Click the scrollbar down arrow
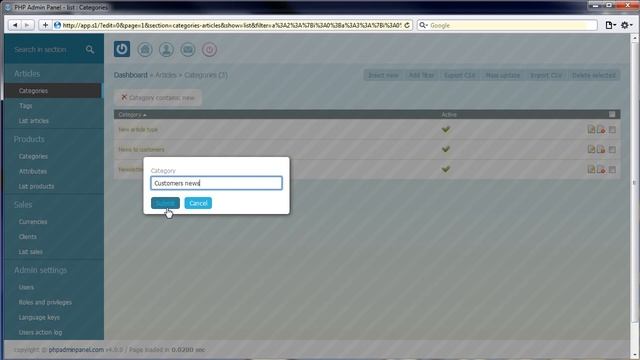640x360 pixels. [x=634, y=356]
